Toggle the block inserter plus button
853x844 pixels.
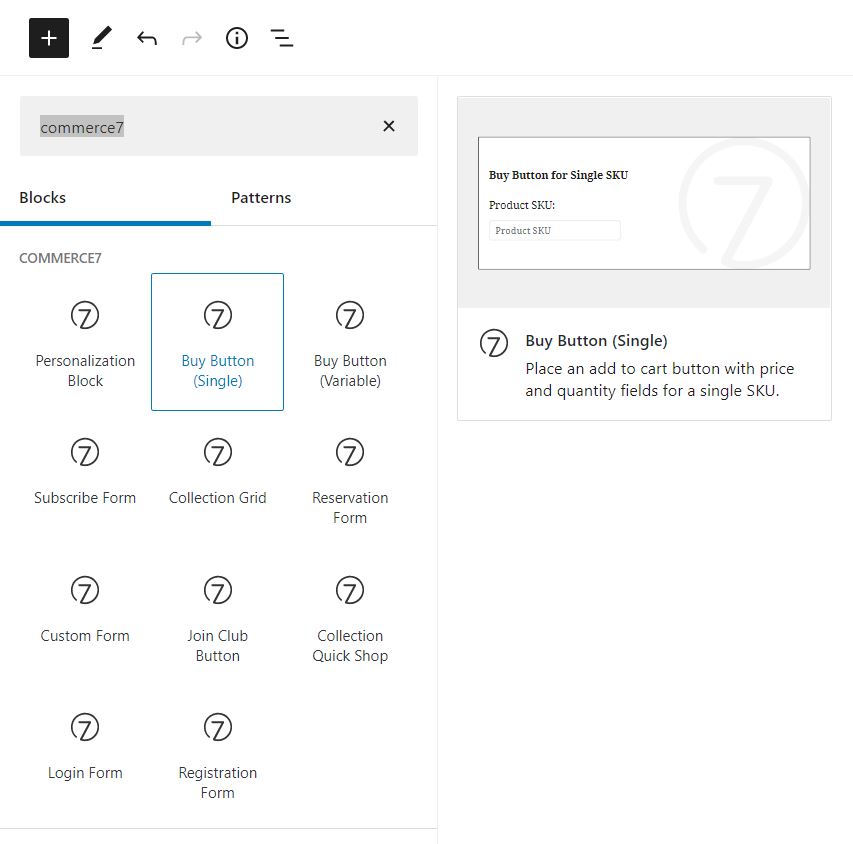click(49, 39)
